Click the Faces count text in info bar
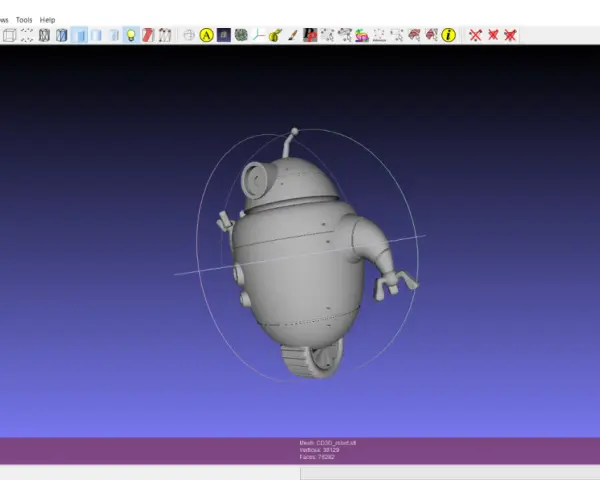Screen dimensions: 600x480 [317, 457]
